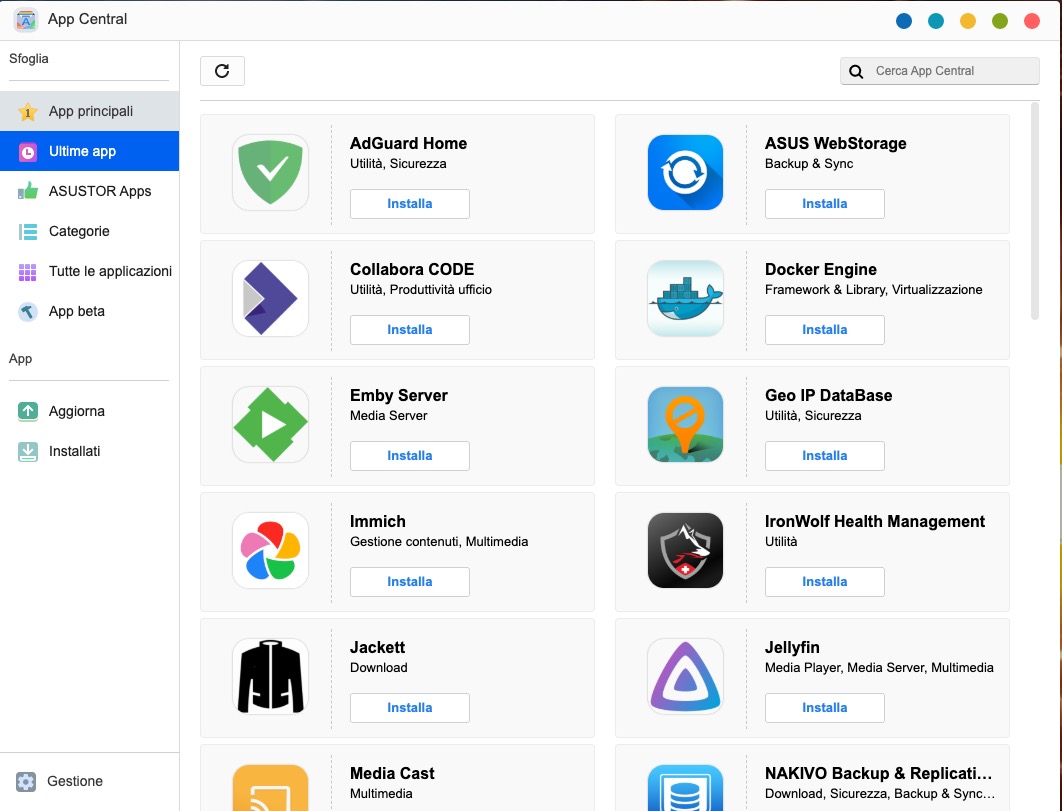This screenshot has width=1062, height=811.
Task: Open the Jellyfin triangle icon
Action: click(685, 676)
